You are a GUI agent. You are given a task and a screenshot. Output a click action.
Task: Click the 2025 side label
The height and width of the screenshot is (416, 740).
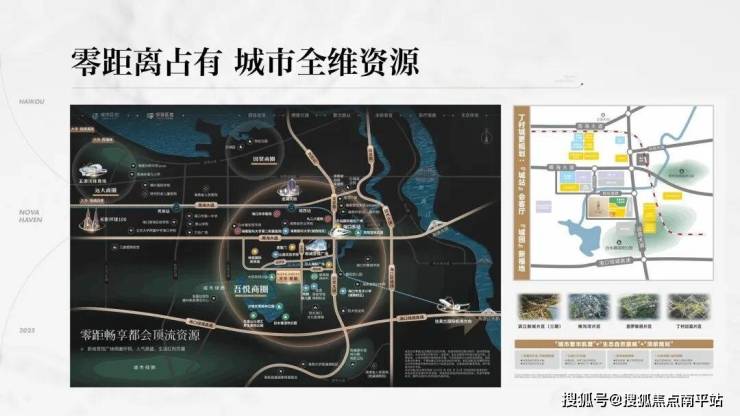27,331
